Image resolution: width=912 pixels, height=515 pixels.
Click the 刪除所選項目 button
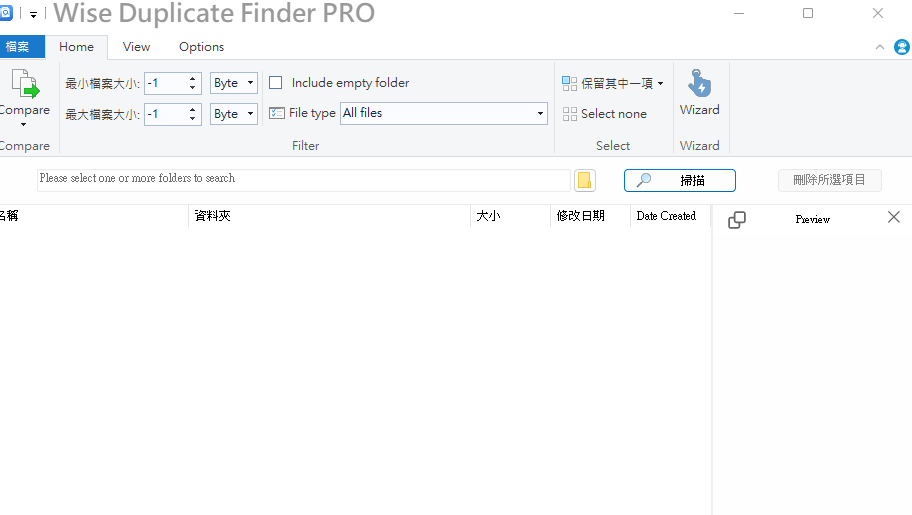829,180
